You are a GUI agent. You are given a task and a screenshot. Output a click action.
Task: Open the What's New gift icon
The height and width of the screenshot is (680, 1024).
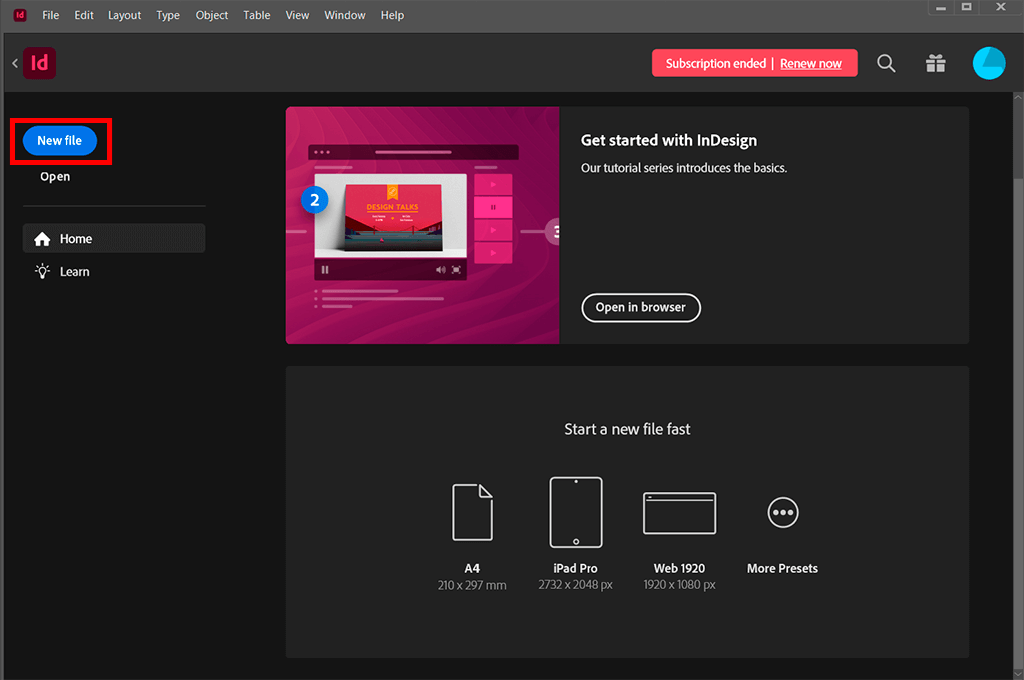pyautogui.click(x=936, y=63)
